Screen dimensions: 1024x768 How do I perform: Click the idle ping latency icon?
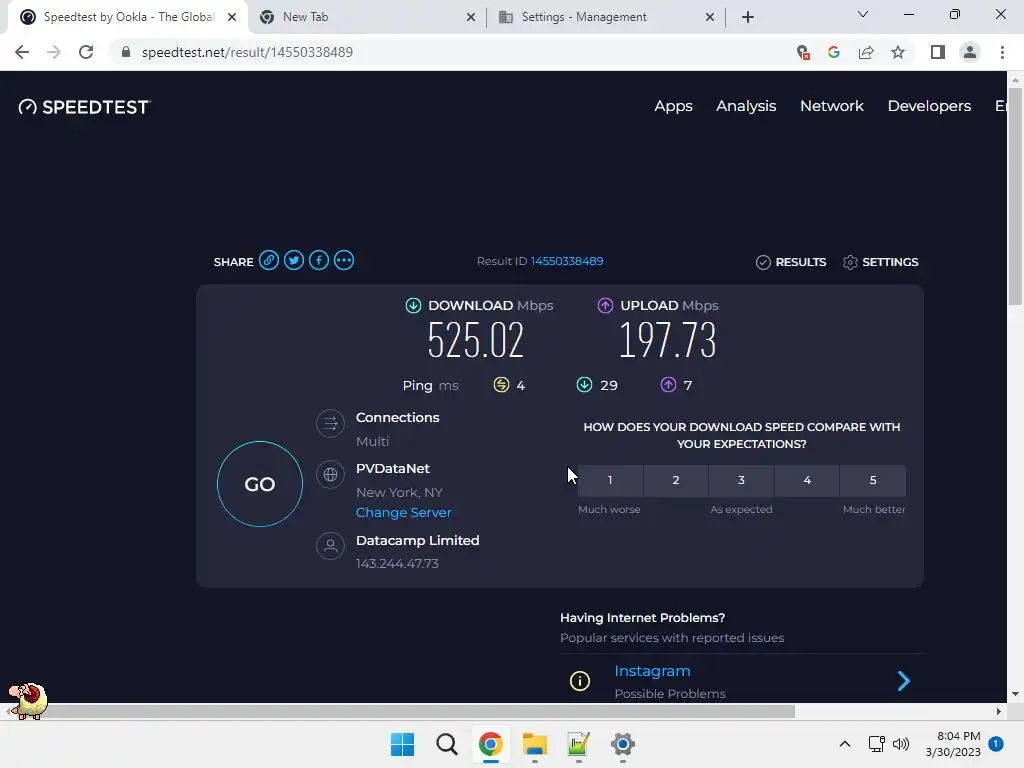tap(501, 385)
